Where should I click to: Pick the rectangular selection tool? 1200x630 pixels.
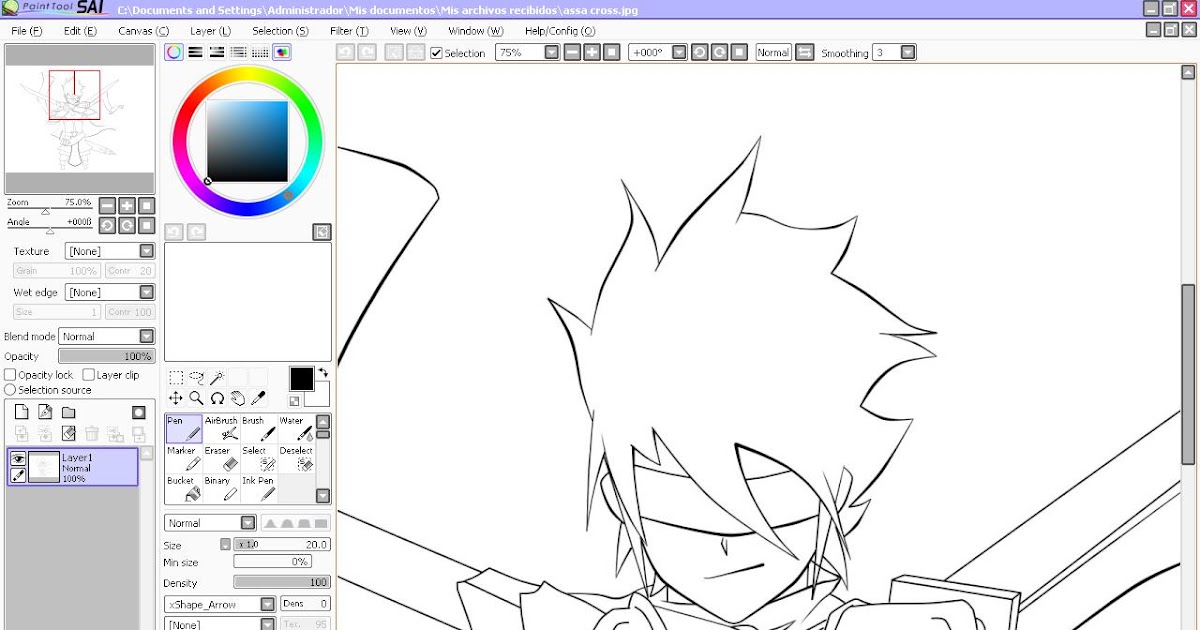176,377
